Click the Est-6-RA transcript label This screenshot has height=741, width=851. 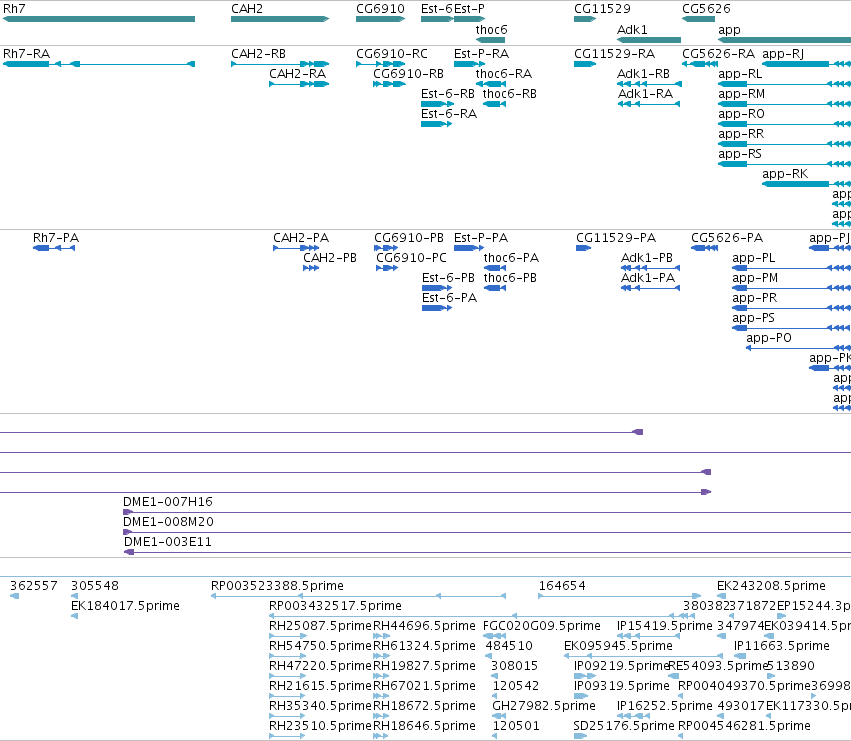point(449,114)
